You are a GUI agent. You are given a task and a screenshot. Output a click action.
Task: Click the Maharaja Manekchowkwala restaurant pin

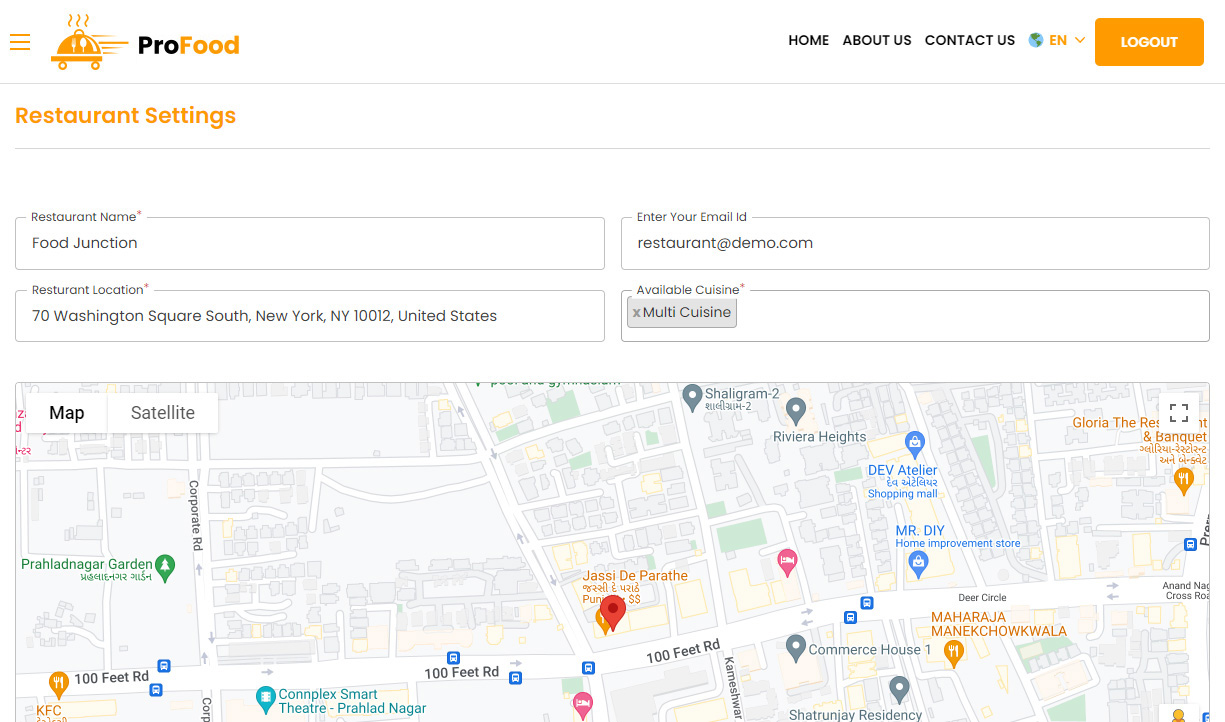tap(953, 653)
